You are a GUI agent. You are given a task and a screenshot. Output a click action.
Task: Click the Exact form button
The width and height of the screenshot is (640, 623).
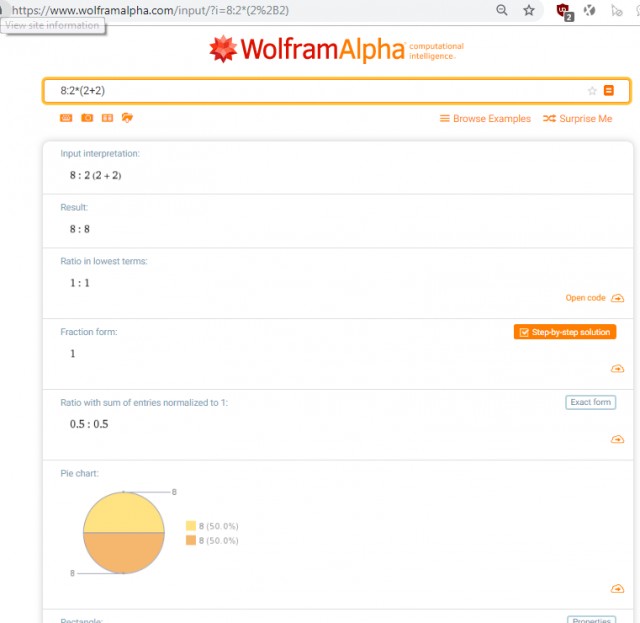tap(591, 402)
